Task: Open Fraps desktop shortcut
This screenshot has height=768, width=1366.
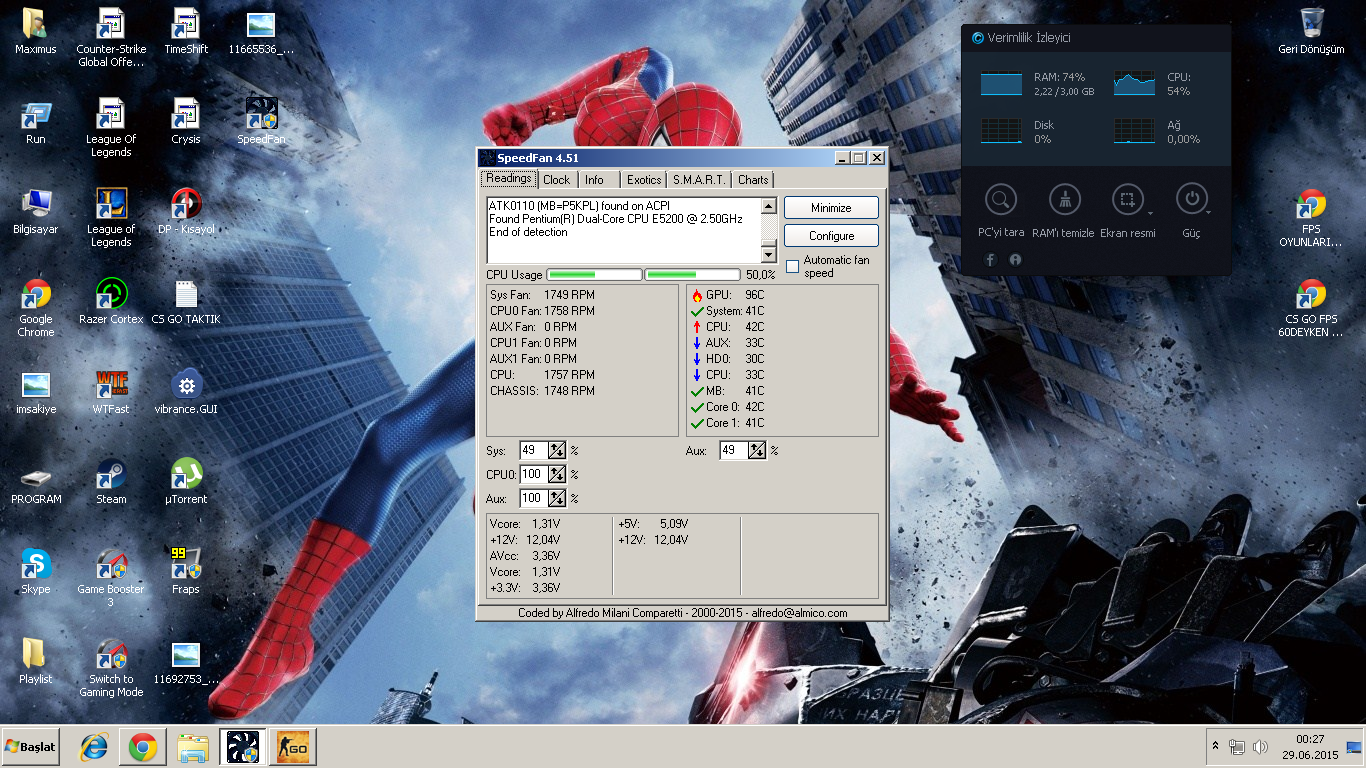Action: pyautogui.click(x=186, y=564)
